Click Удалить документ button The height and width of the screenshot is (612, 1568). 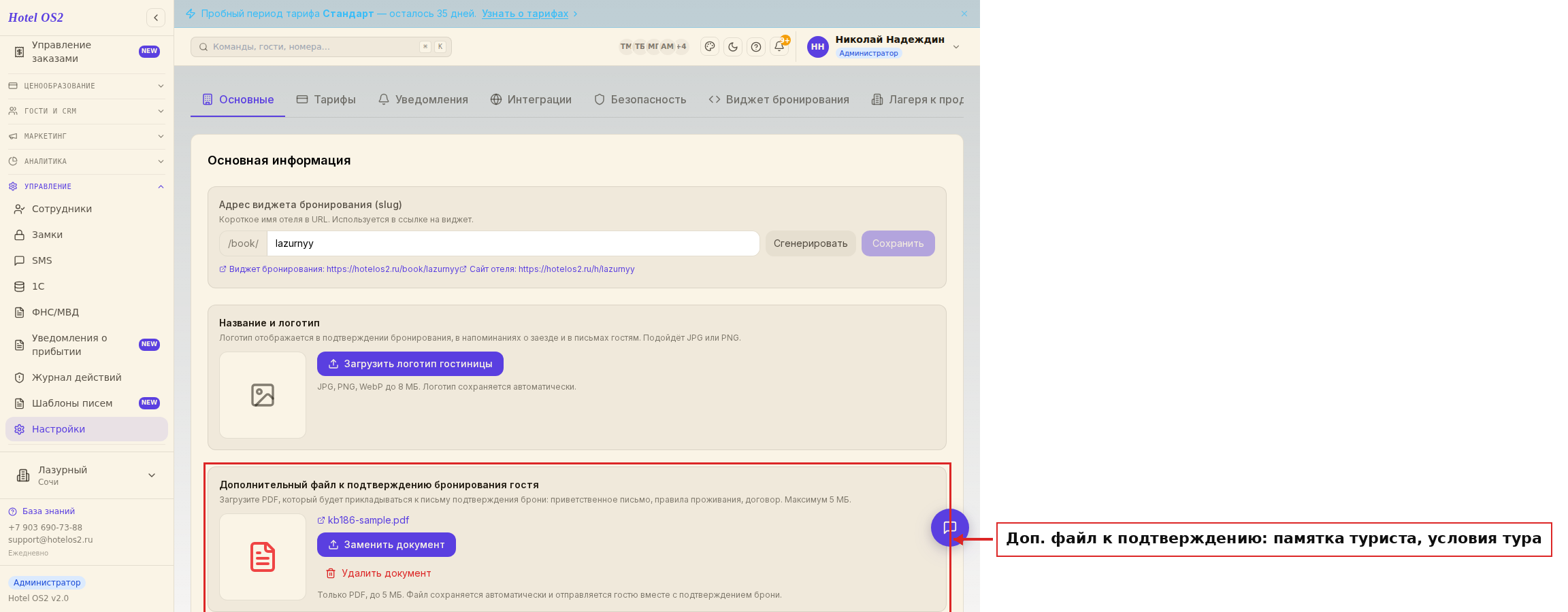click(378, 573)
